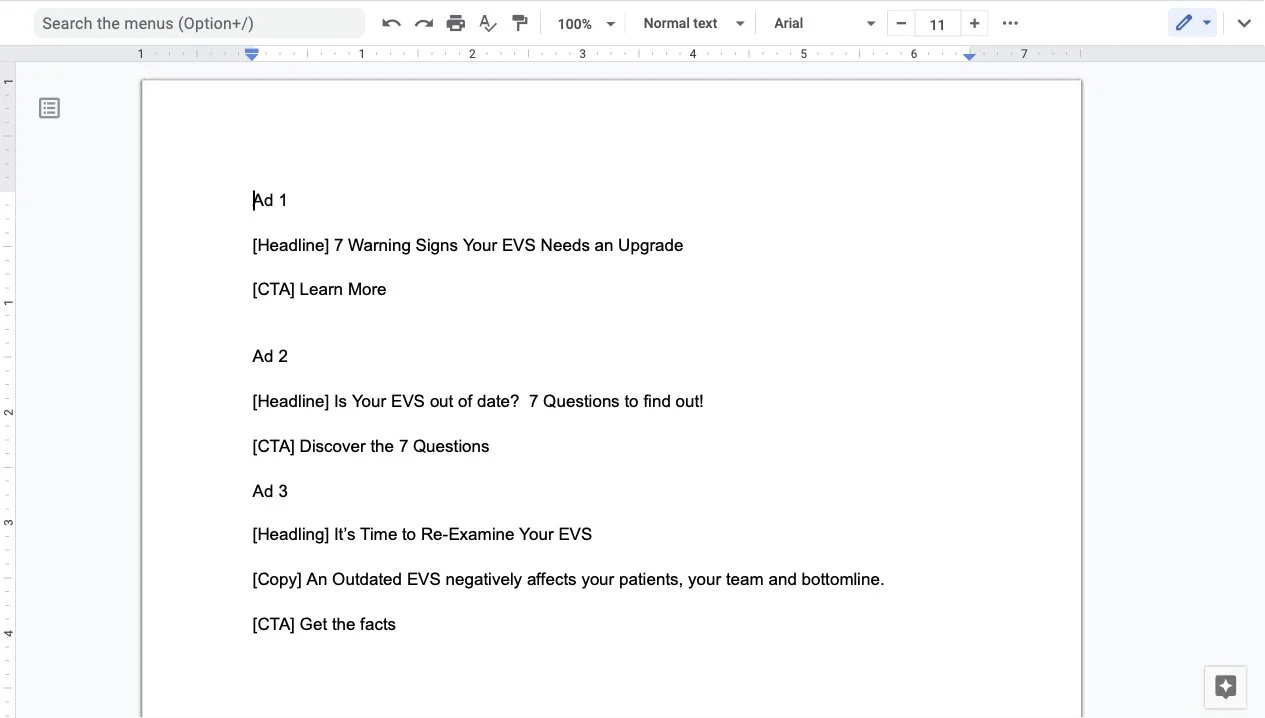Viewport: 1265px width, 718px height.
Task: Click the font size field showing 11
Action: (937, 24)
